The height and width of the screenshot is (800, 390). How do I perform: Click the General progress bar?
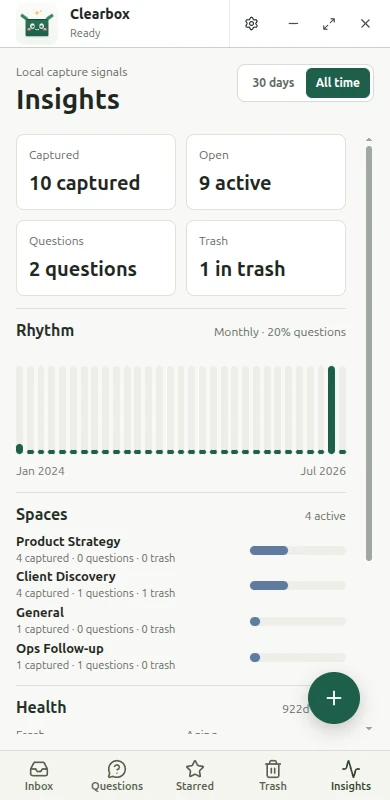coord(298,621)
